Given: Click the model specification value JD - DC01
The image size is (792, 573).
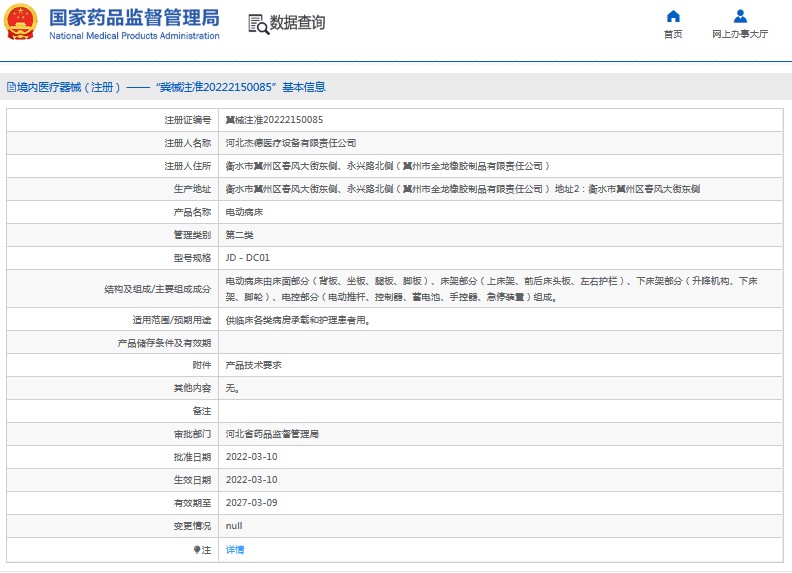Looking at the screenshot, I should pyautogui.click(x=247, y=258).
